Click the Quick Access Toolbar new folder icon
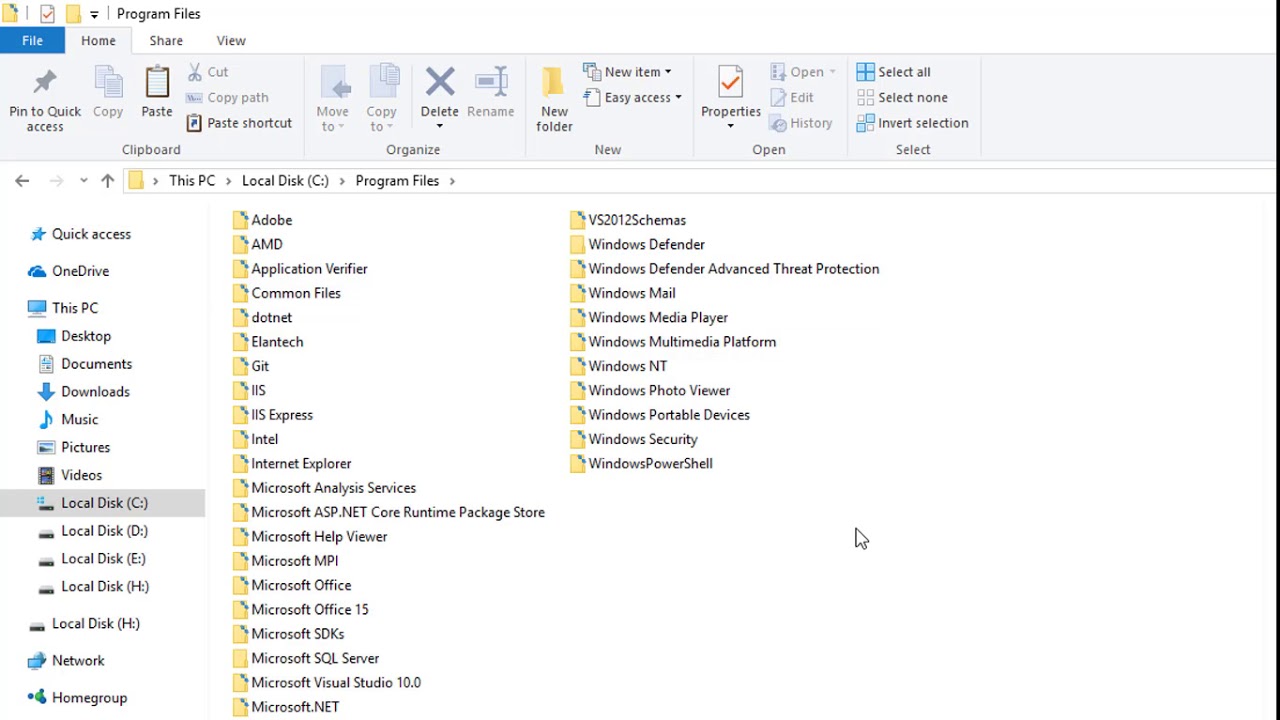Viewport: 1280px width, 720px height. pos(72,14)
